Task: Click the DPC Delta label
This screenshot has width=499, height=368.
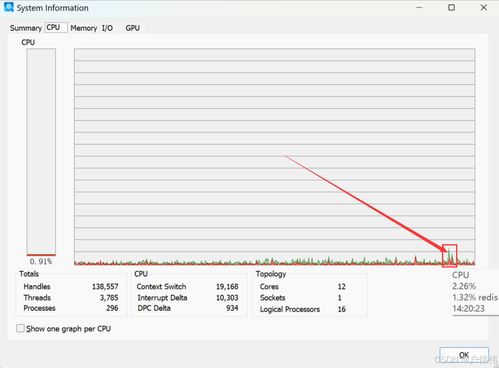Action: click(x=154, y=308)
